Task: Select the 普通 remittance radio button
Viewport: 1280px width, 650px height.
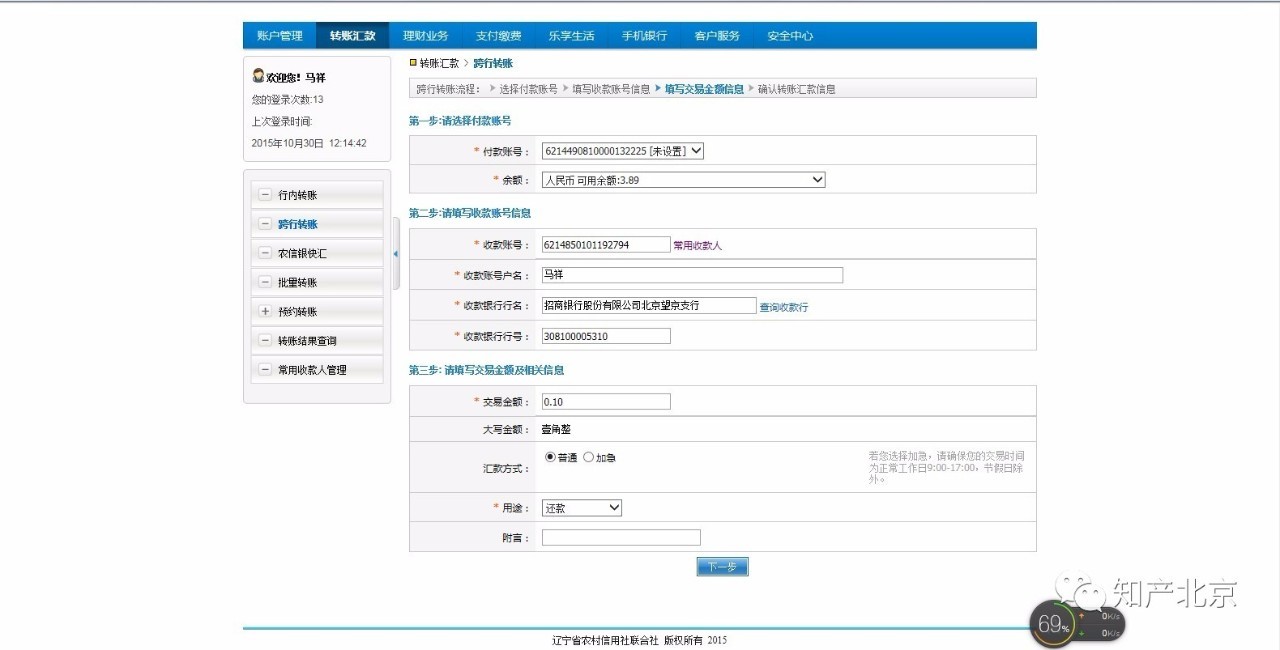Action: pos(550,457)
